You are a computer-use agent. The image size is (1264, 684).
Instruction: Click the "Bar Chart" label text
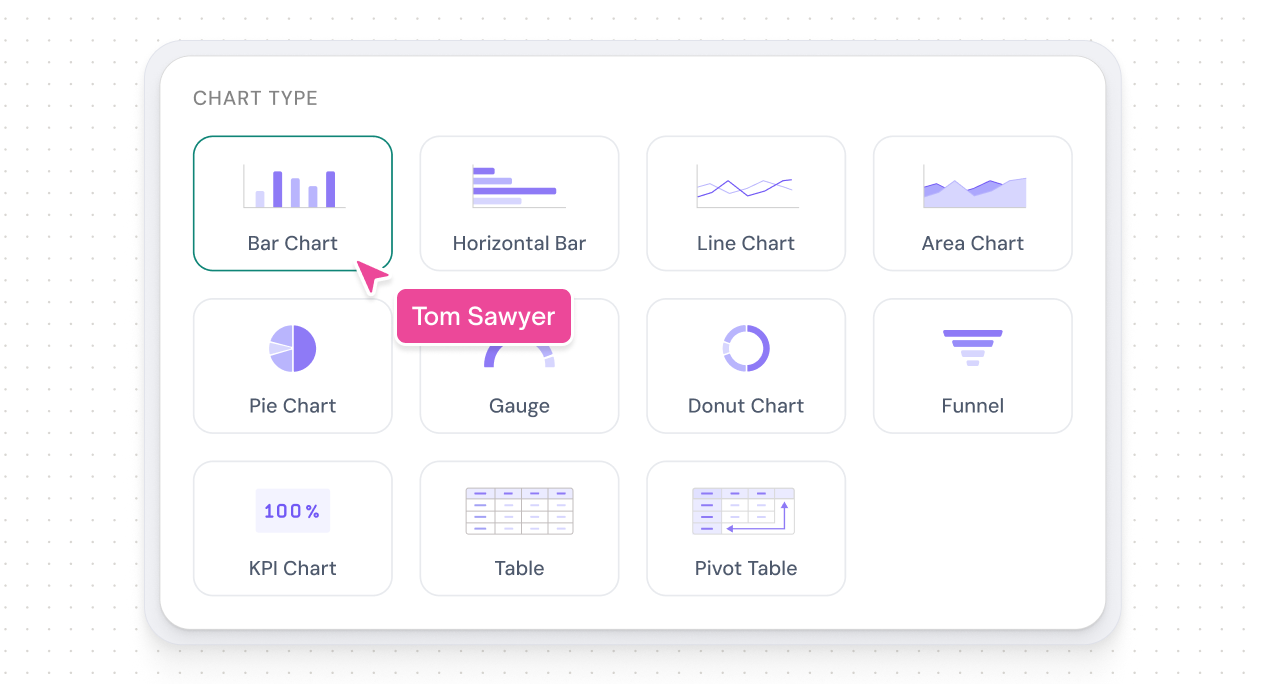[x=293, y=243]
